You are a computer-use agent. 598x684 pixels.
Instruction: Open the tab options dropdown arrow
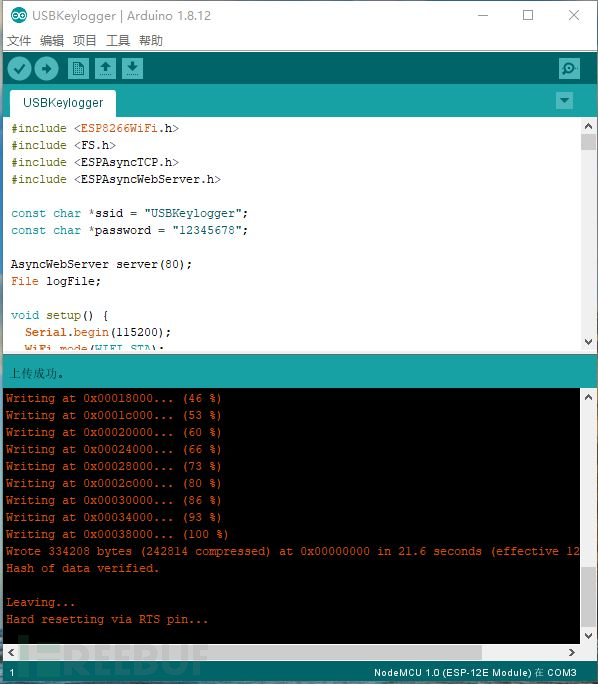coord(564,100)
